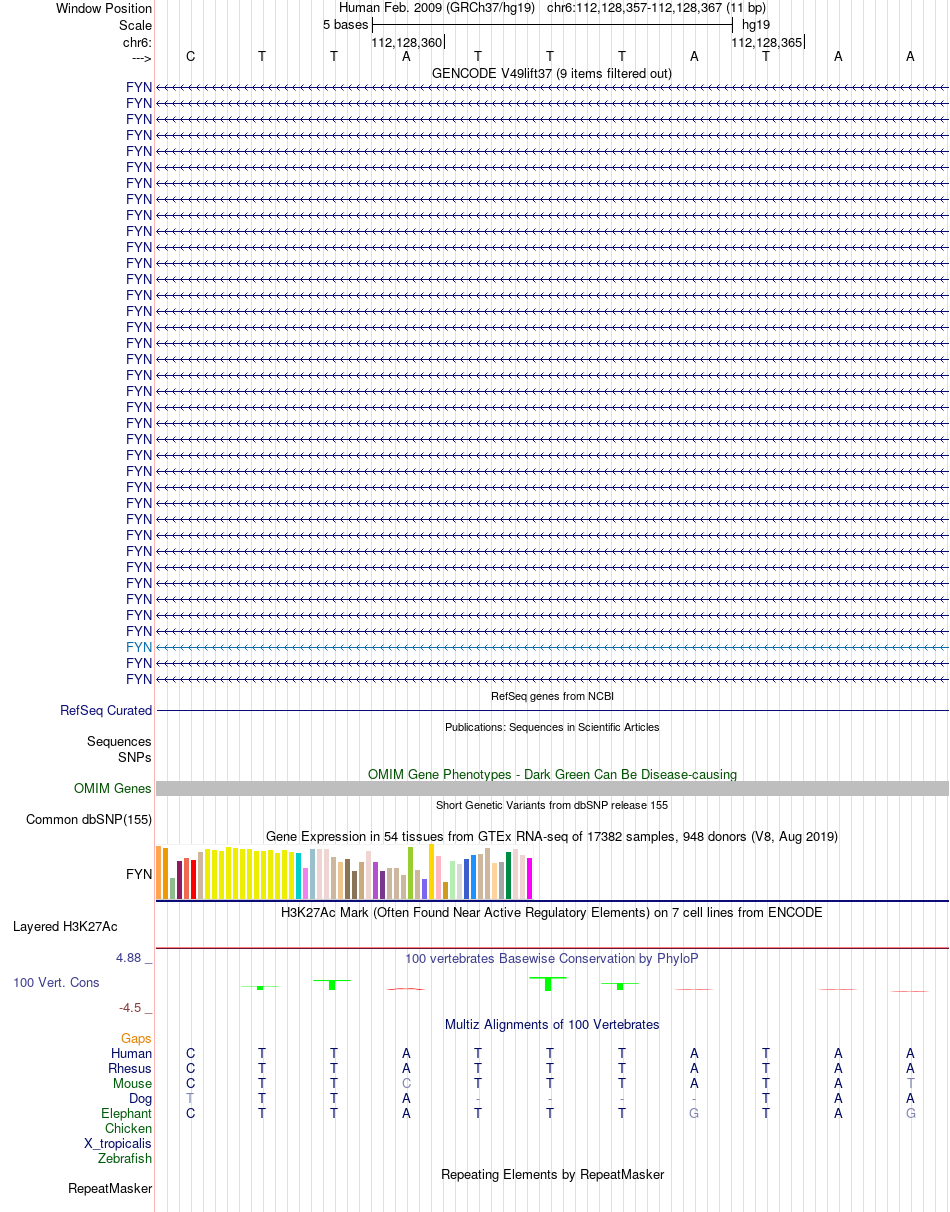Image resolution: width=950 pixels, height=1212 pixels.
Task: Click the gray OMIM Genes item bar
Action: [552, 789]
